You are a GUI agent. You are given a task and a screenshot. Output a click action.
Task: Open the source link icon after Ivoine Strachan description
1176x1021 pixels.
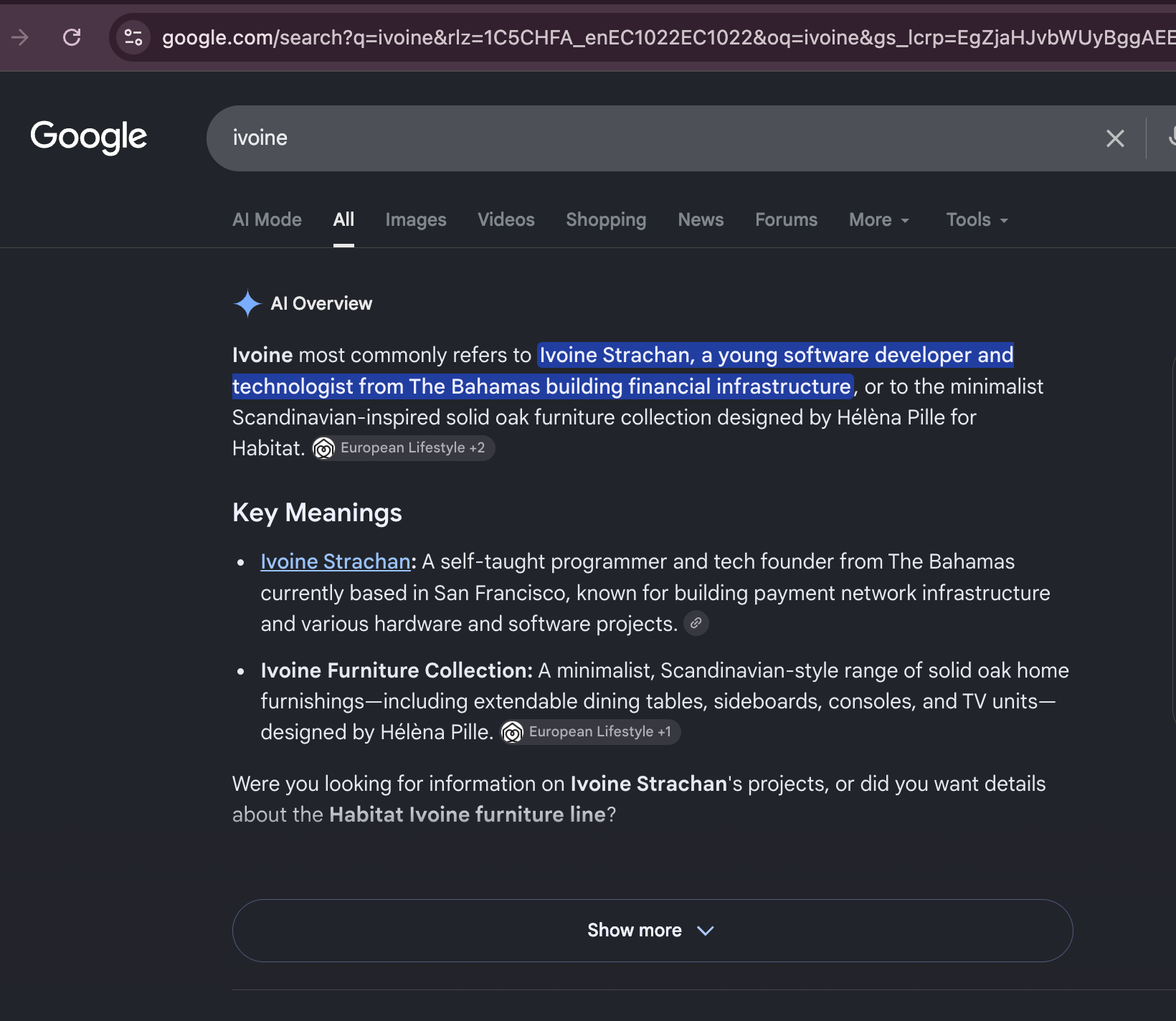point(696,623)
